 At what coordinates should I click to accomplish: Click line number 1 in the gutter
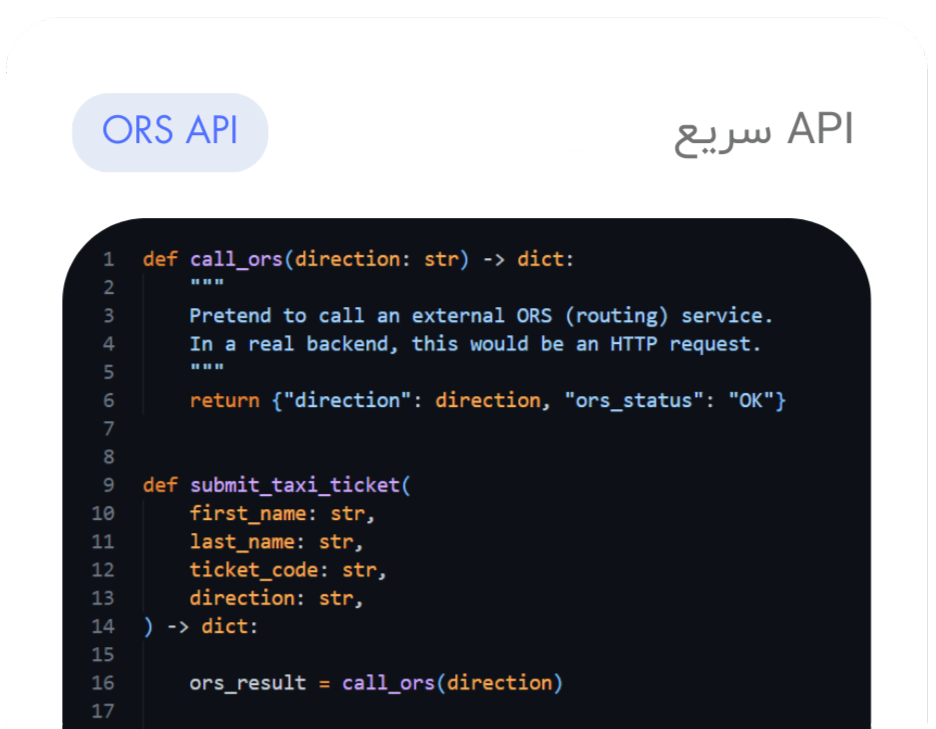(108, 260)
